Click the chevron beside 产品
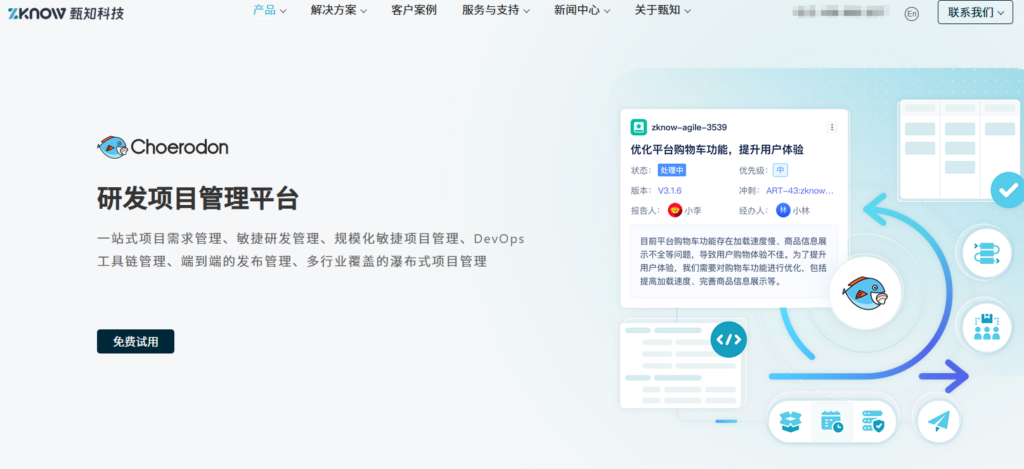Viewport: 1024px width, 469px height. [283, 11]
